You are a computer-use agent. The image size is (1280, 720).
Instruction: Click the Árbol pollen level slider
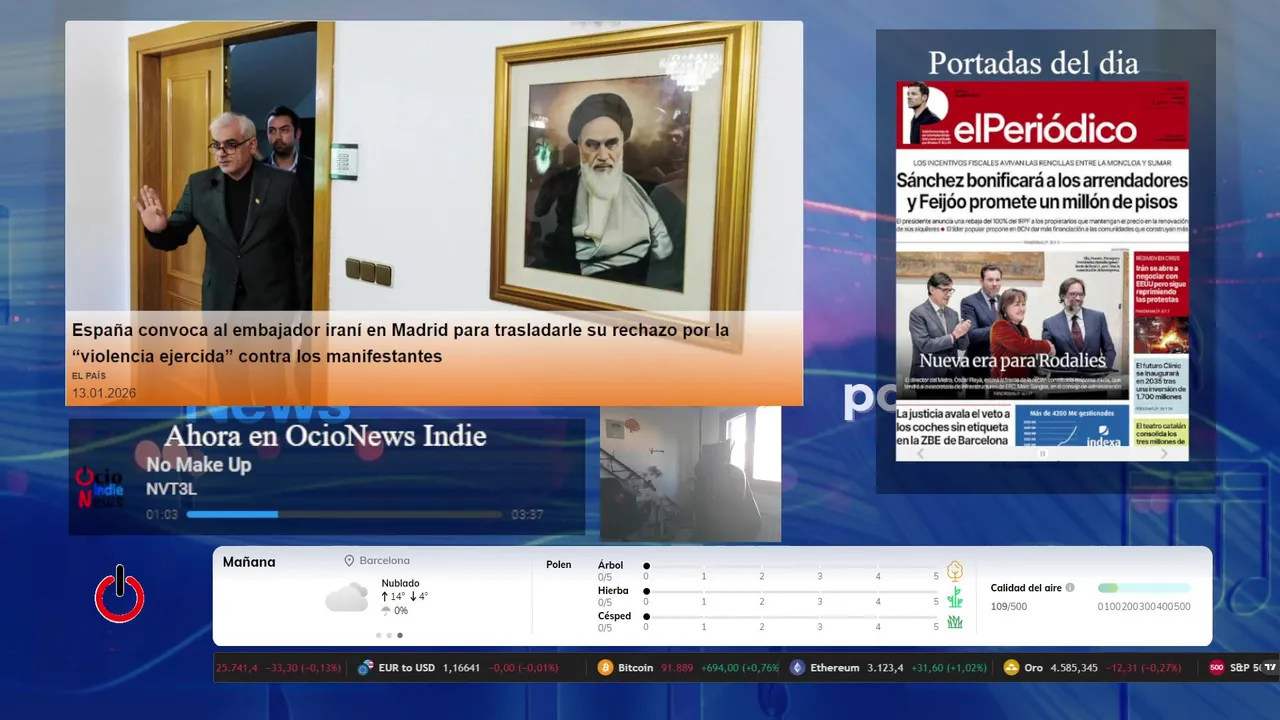coord(791,566)
